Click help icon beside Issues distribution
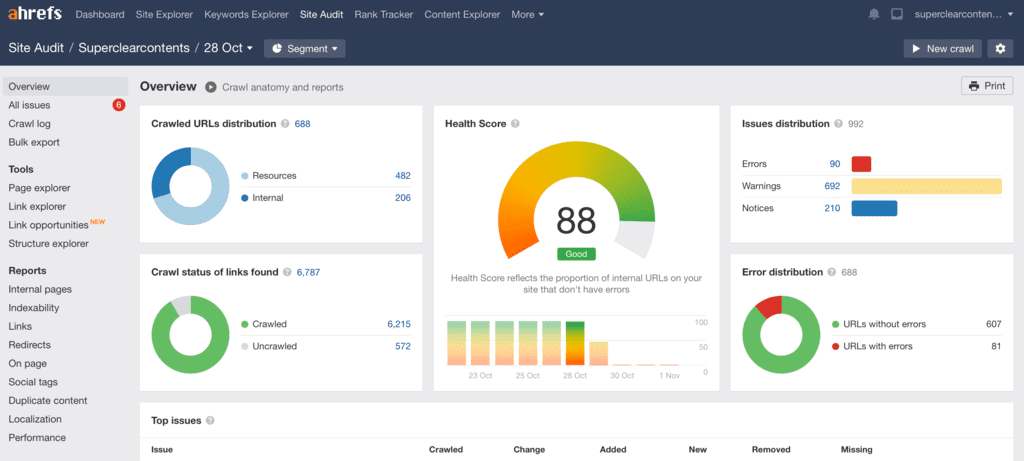The width and height of the screenshot is (1024, 461). tap(839, 124)
